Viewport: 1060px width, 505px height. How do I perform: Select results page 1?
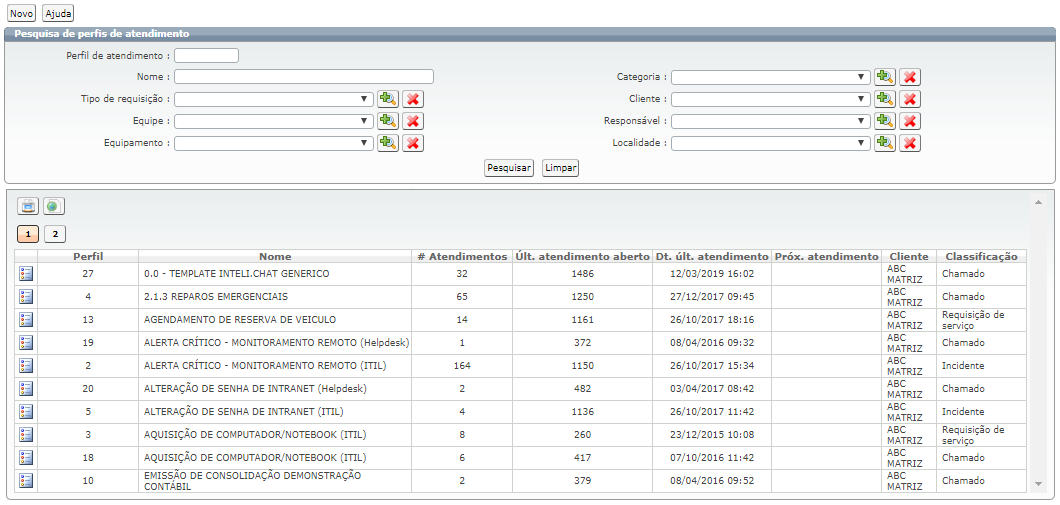pyautogui.click(x=28, y=234)
